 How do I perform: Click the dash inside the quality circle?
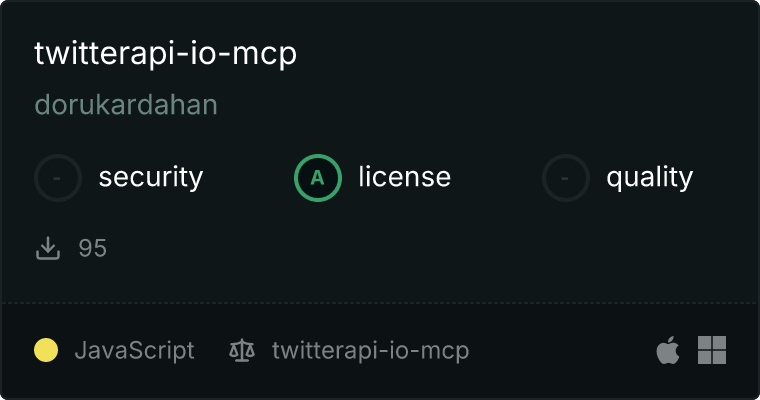pyautogui.click(x=565, y=178)
